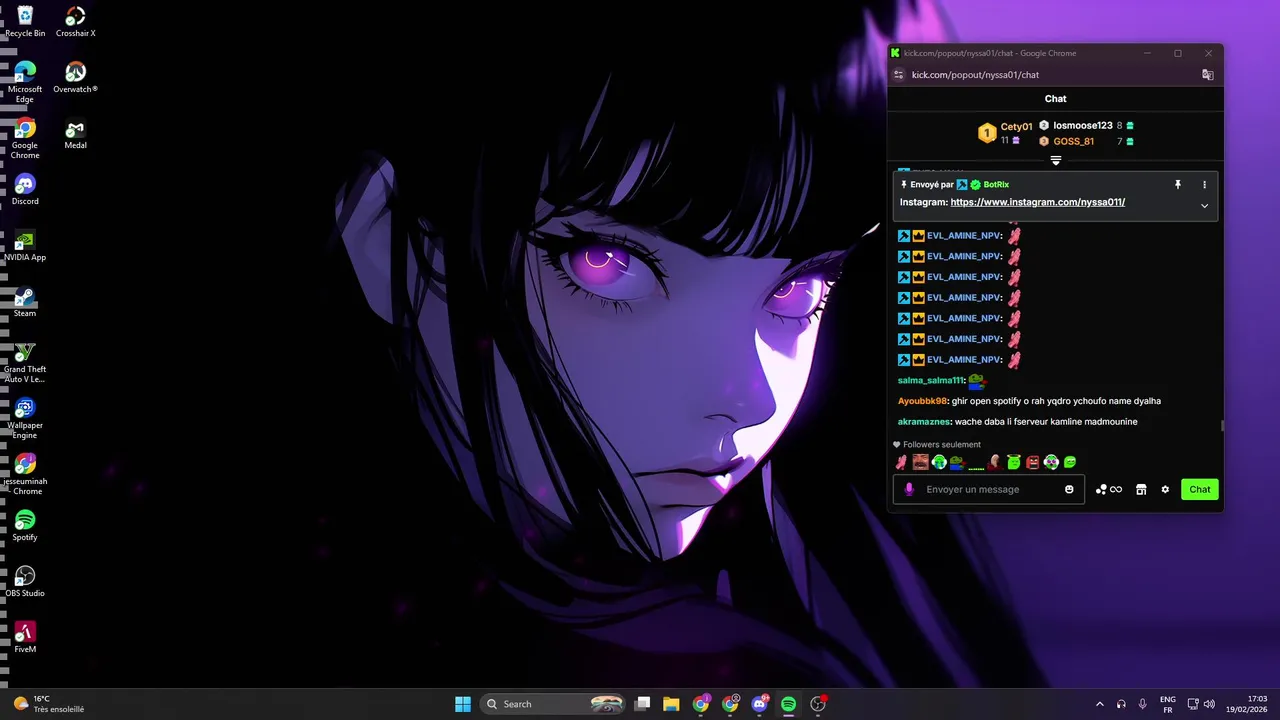The width and height of the screenshot is (1280, 720).
Task: Launch Overwatch from the desktop
Action: 75,77
